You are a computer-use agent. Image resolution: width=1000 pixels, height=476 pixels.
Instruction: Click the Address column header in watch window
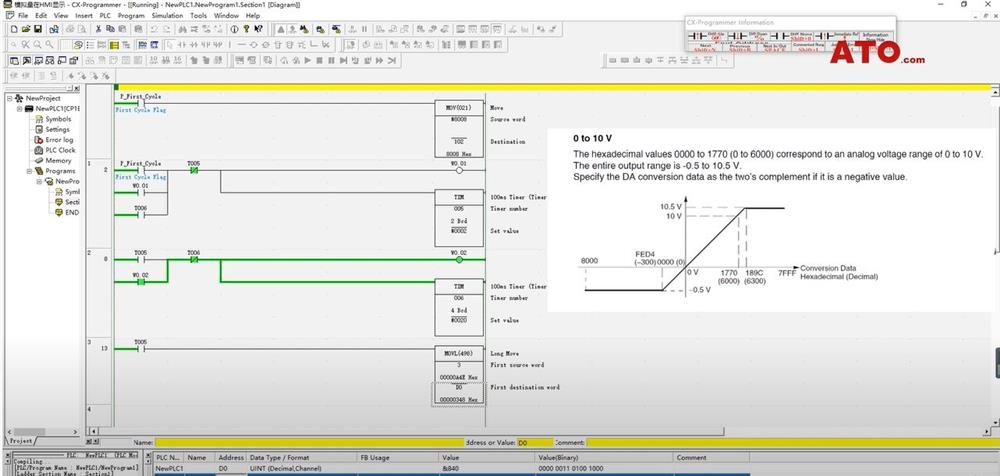pyautogui.click(x=231, y=457)
